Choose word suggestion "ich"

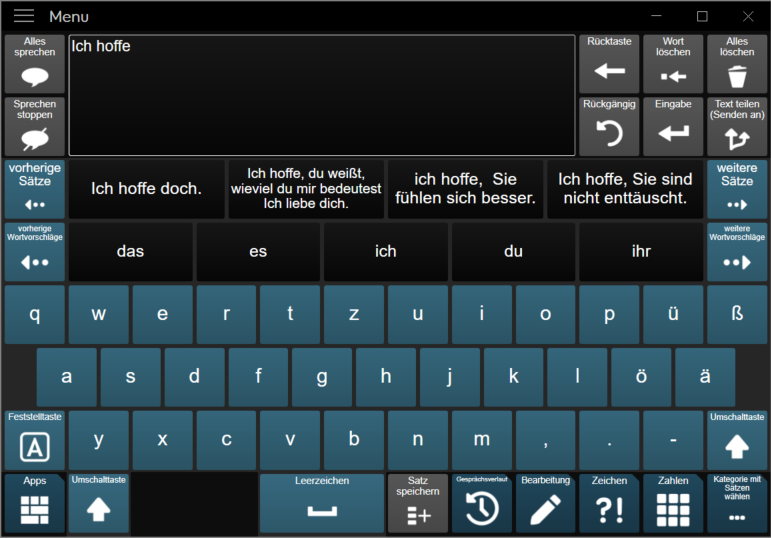[x=386, y=252]
